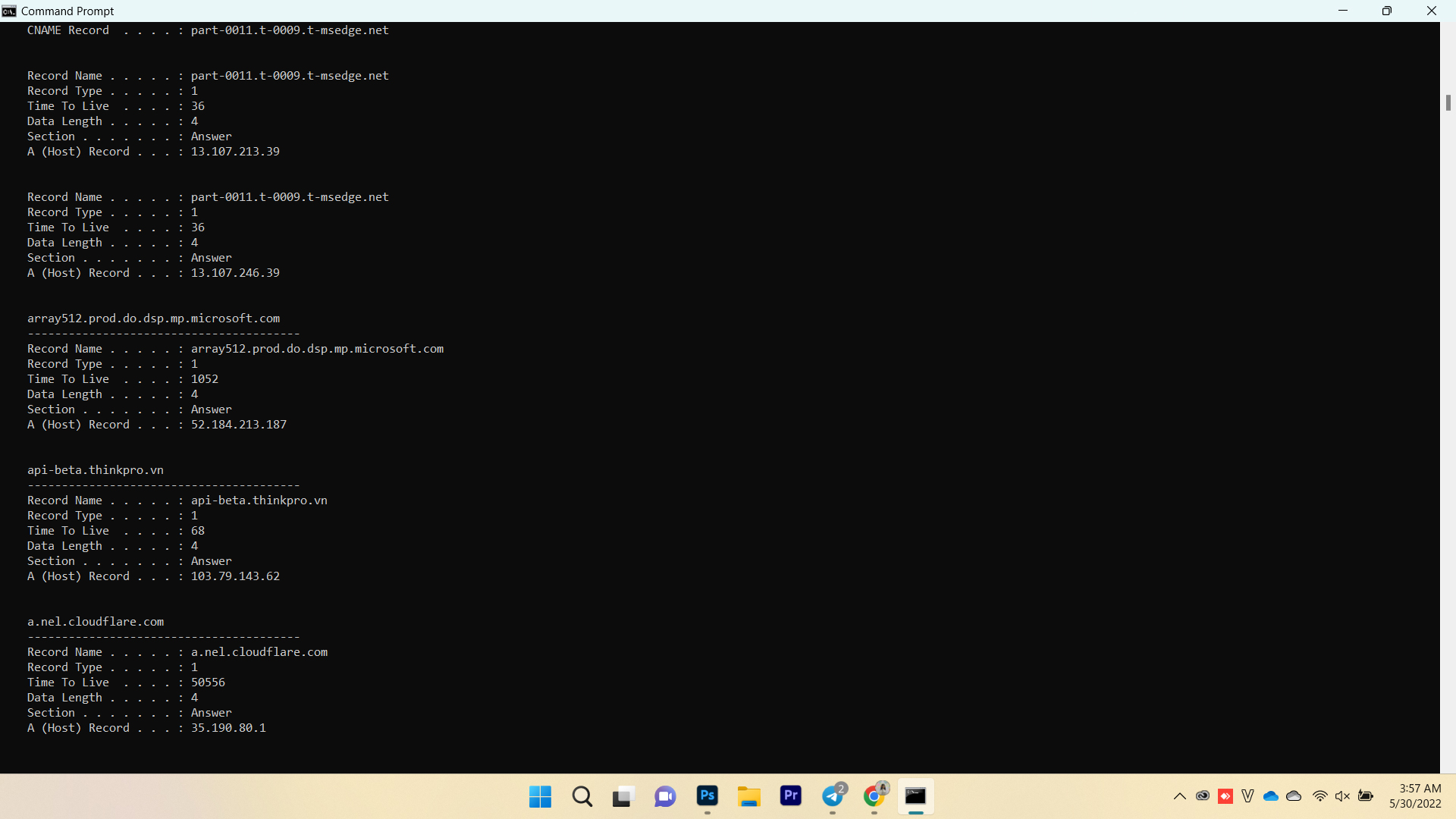This screenshot has height=819, width=1456.
Task: Switch to Telegram in the taskbar
Action: [x=833, y=796]
